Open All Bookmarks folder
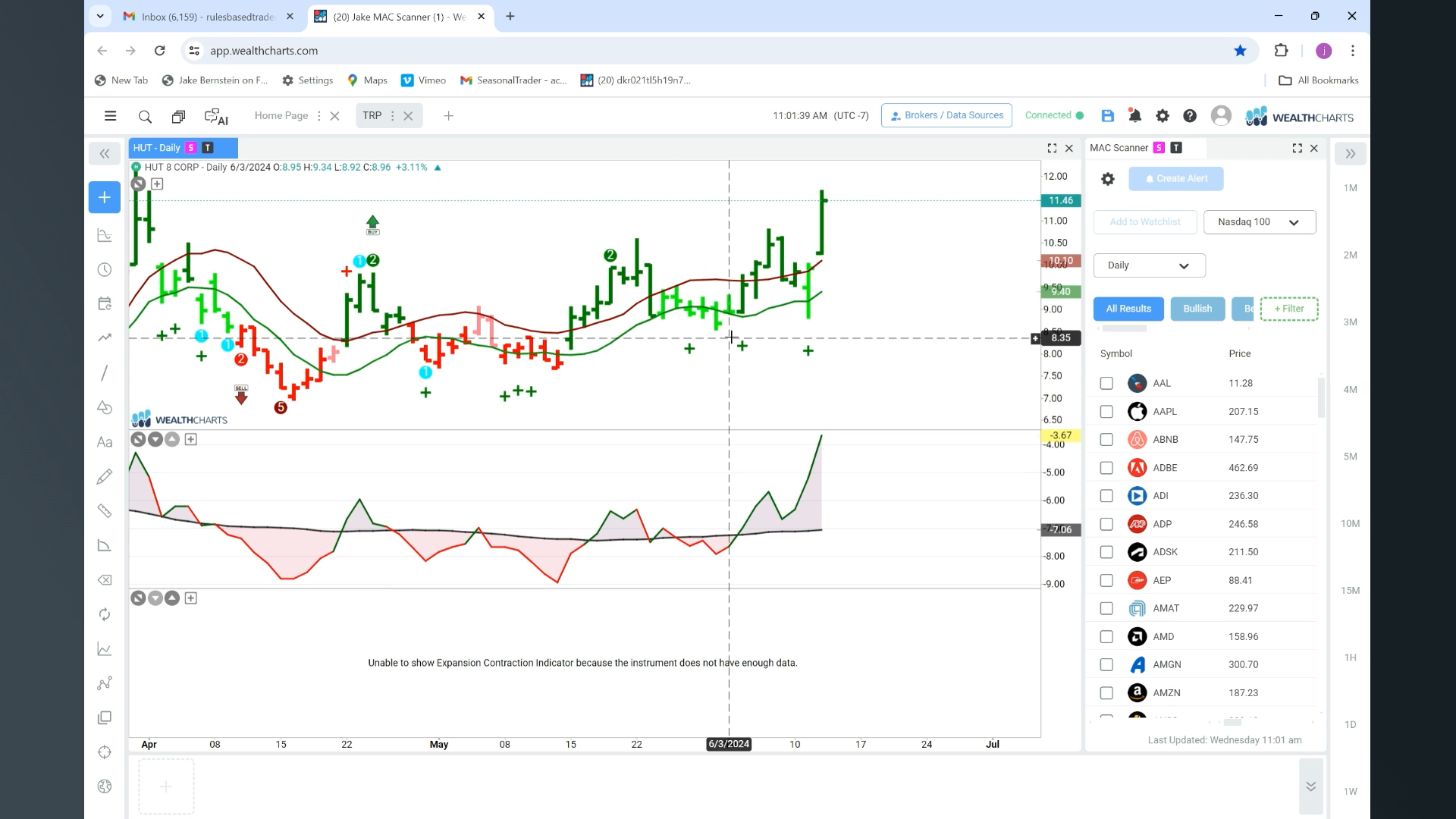The height and width of the screenshot is (819, 1456). click(x=1319, y=80)
